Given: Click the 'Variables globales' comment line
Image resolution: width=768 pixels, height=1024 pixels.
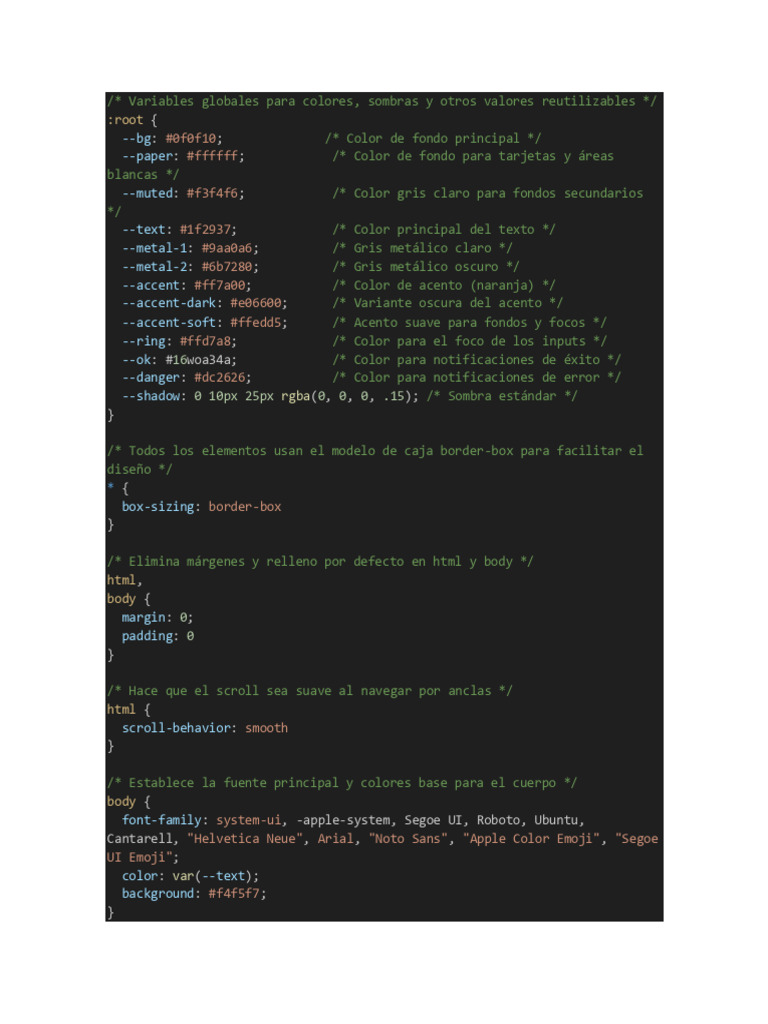Looking at the screenshot, I should point(381,101).
